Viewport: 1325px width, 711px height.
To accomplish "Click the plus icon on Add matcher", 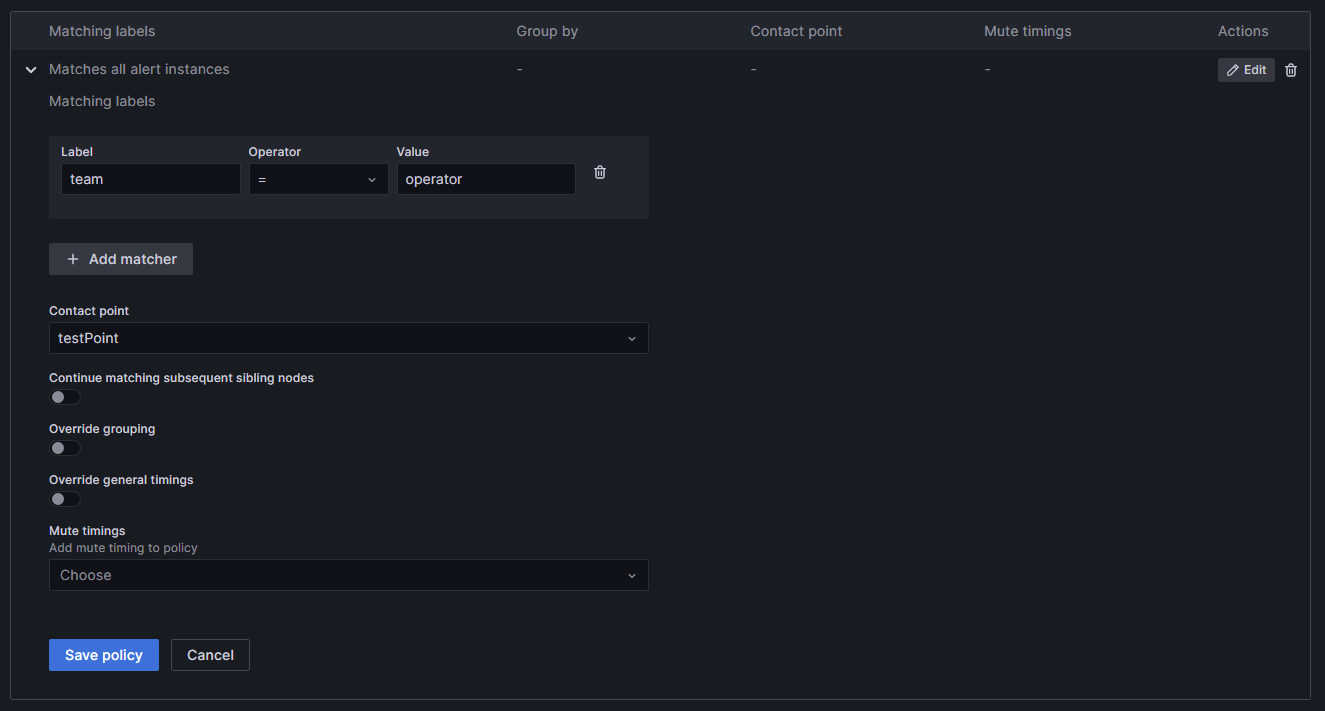I will [72, 258].
